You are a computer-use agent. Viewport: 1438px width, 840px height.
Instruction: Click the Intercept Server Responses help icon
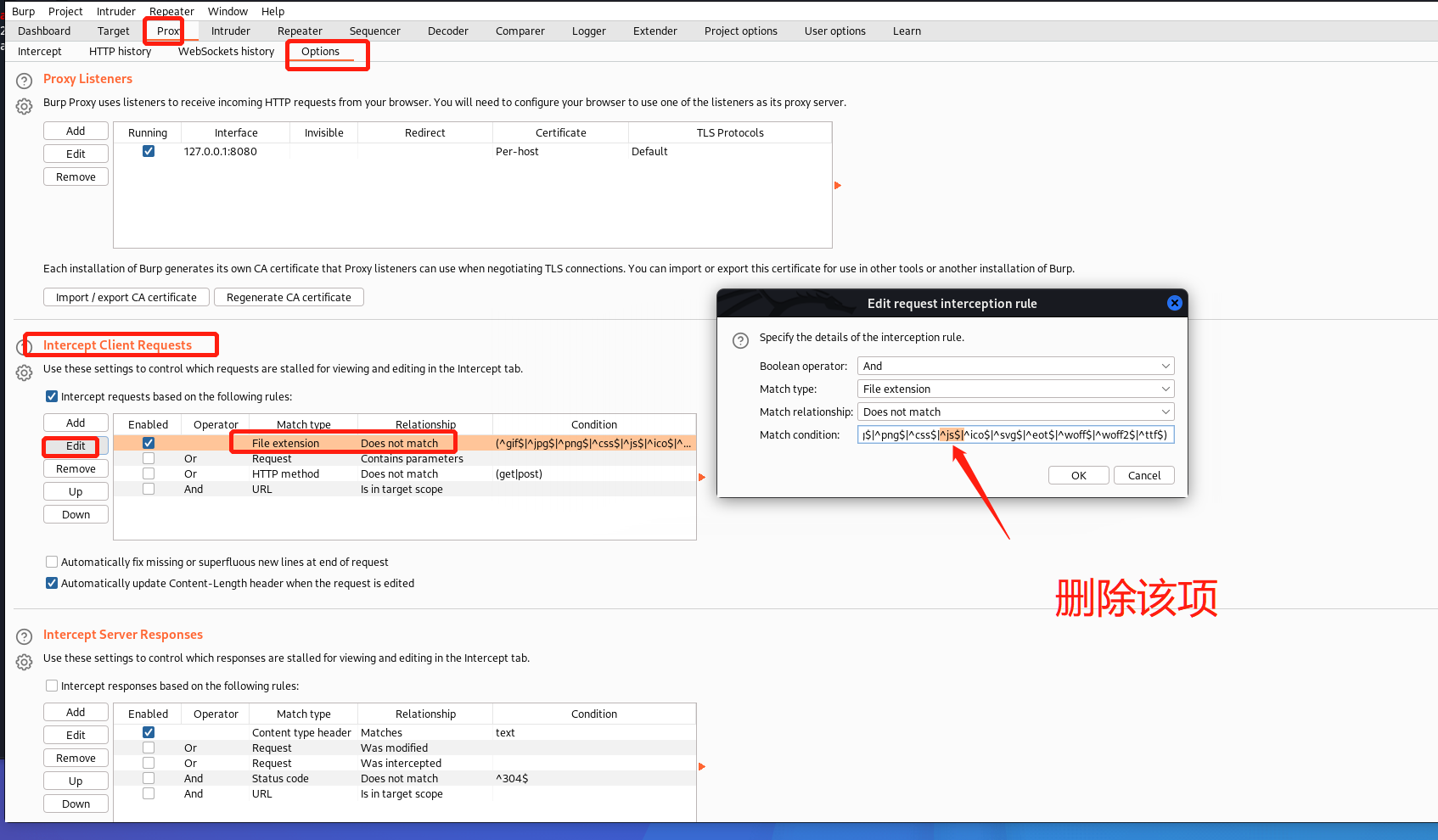click(x=25, y=636)
